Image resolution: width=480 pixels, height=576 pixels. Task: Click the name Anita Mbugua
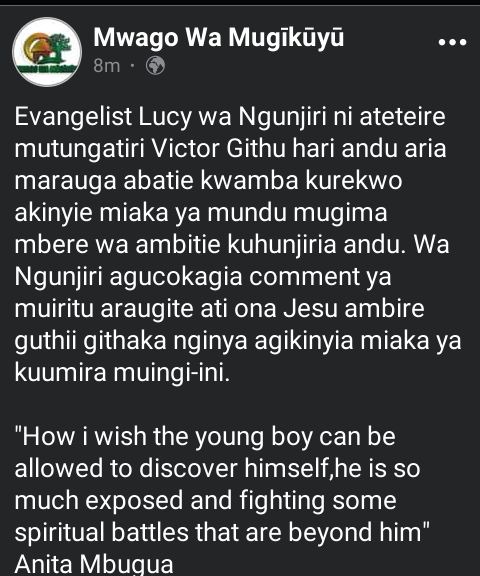[x=94, y=564]
